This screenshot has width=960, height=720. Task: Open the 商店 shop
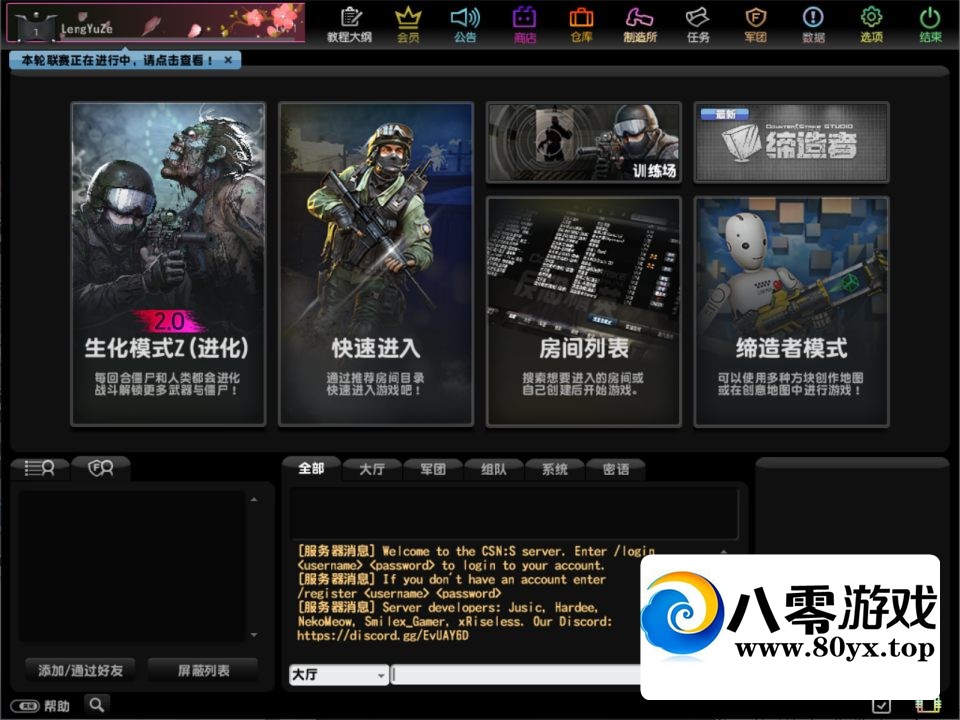[x=524, y=25]
